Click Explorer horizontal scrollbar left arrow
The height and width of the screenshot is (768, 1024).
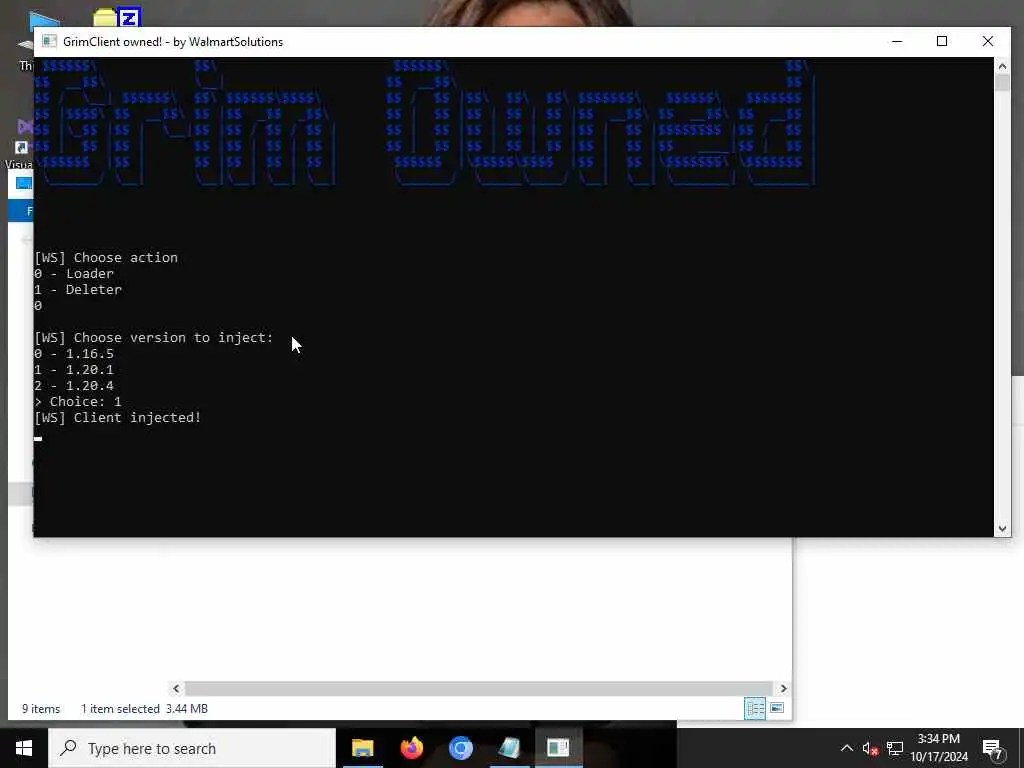click(x=176, y=688)
